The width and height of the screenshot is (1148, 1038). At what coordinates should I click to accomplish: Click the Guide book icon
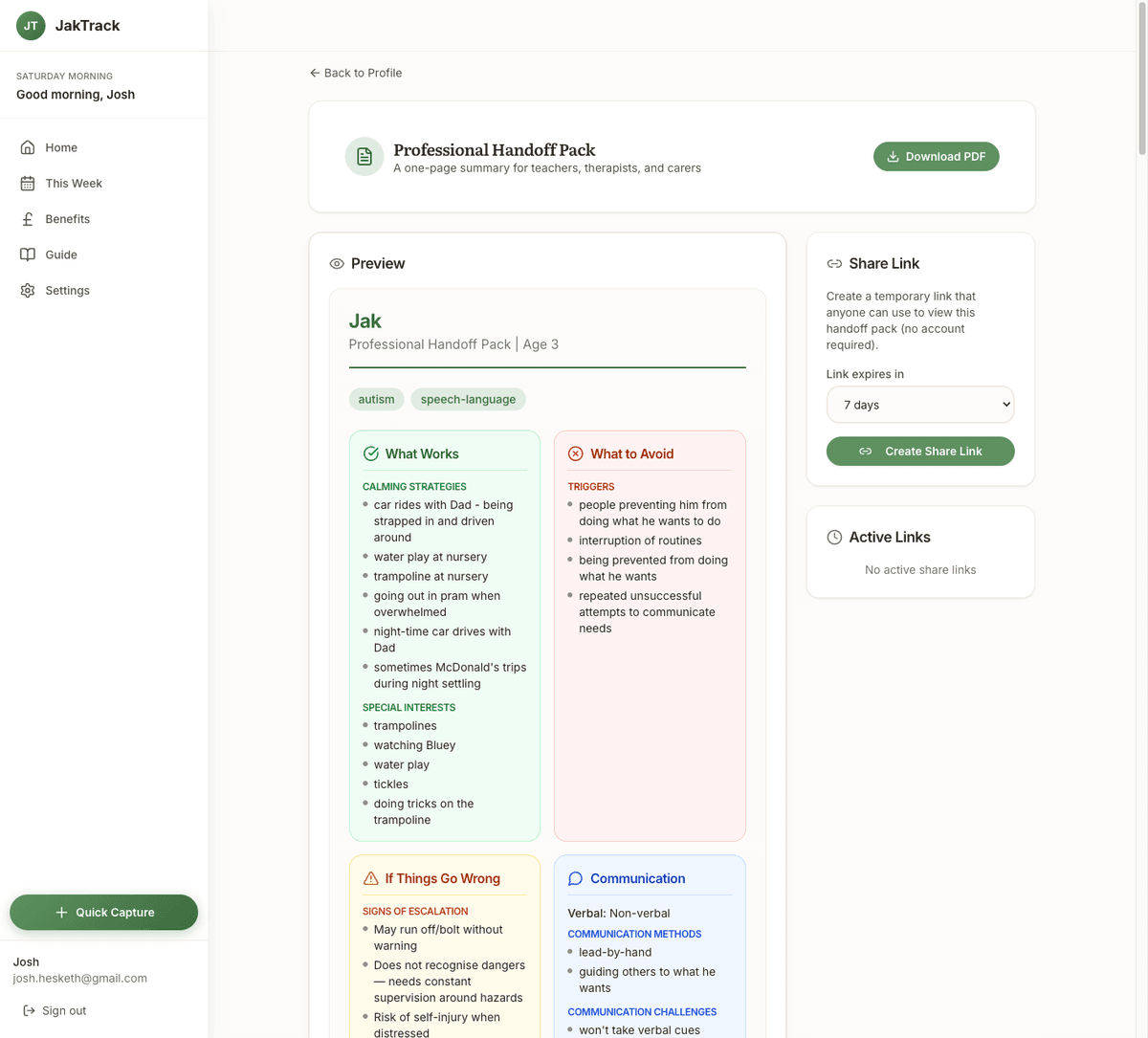(30, 254)
